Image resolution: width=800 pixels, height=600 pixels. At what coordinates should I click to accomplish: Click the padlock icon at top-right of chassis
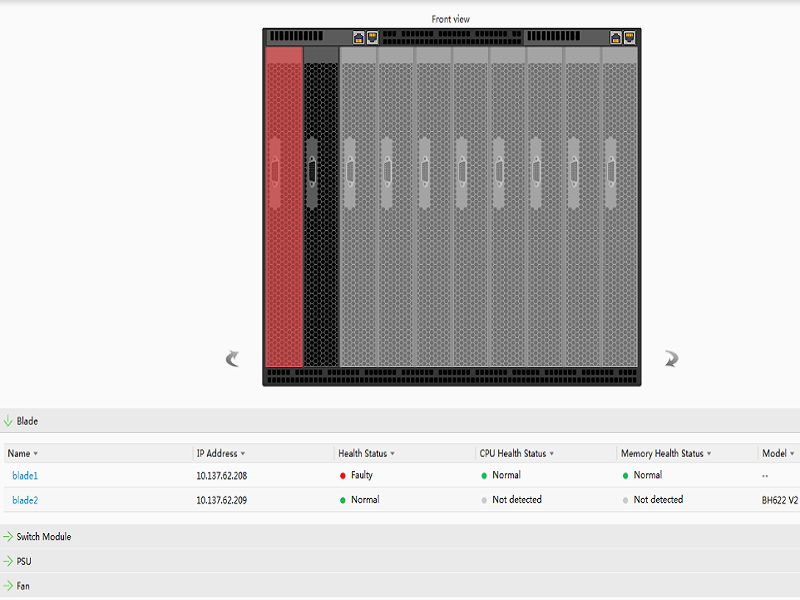point(616,37)
